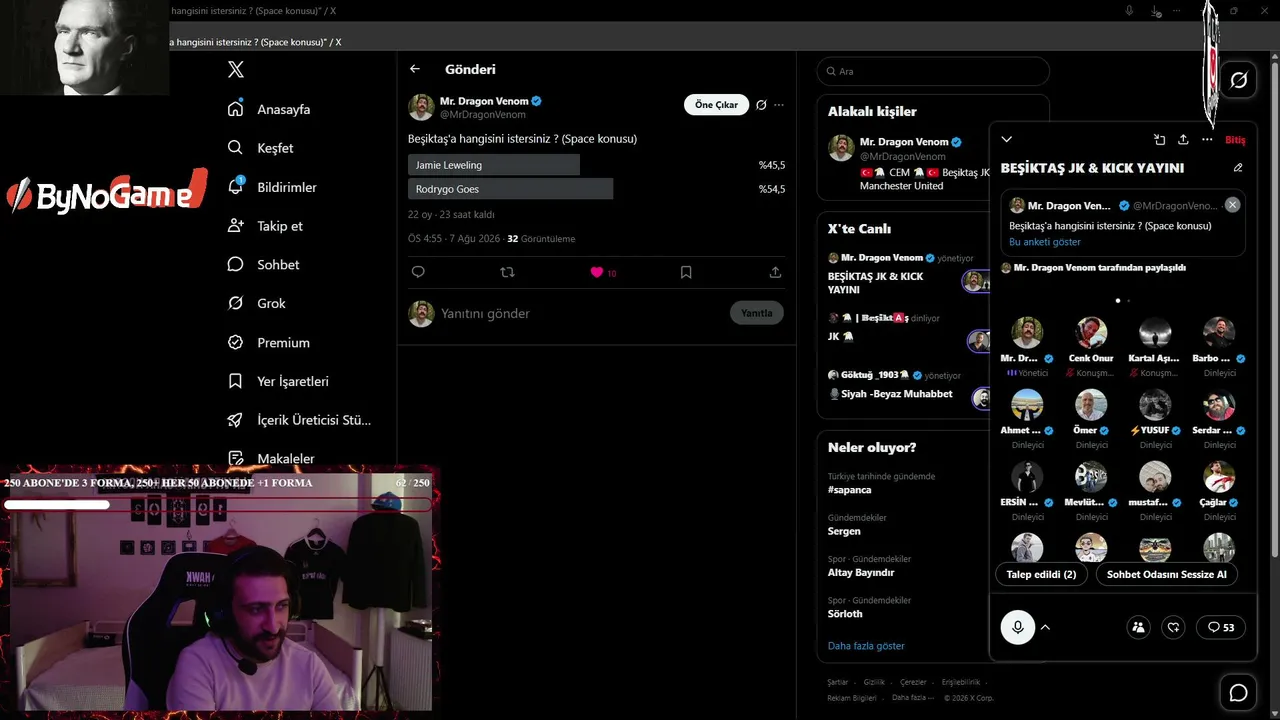Open the Bildirimler notifications page

[273, 187]
